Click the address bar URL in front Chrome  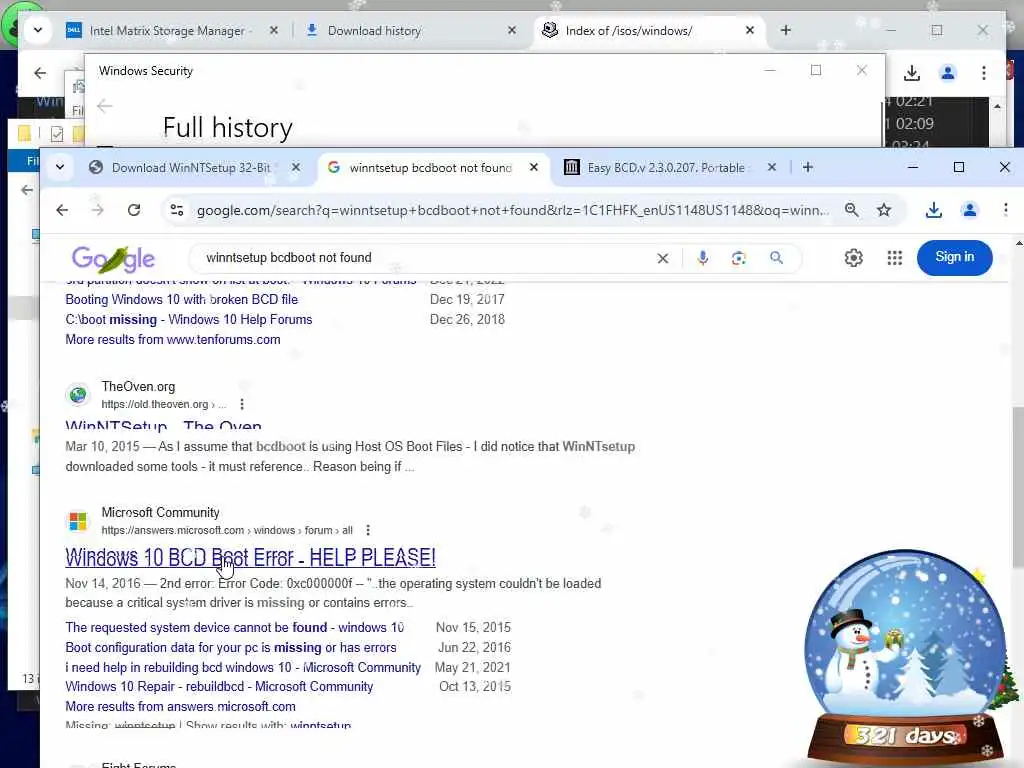pyautogui.click(x=513, y=210)
